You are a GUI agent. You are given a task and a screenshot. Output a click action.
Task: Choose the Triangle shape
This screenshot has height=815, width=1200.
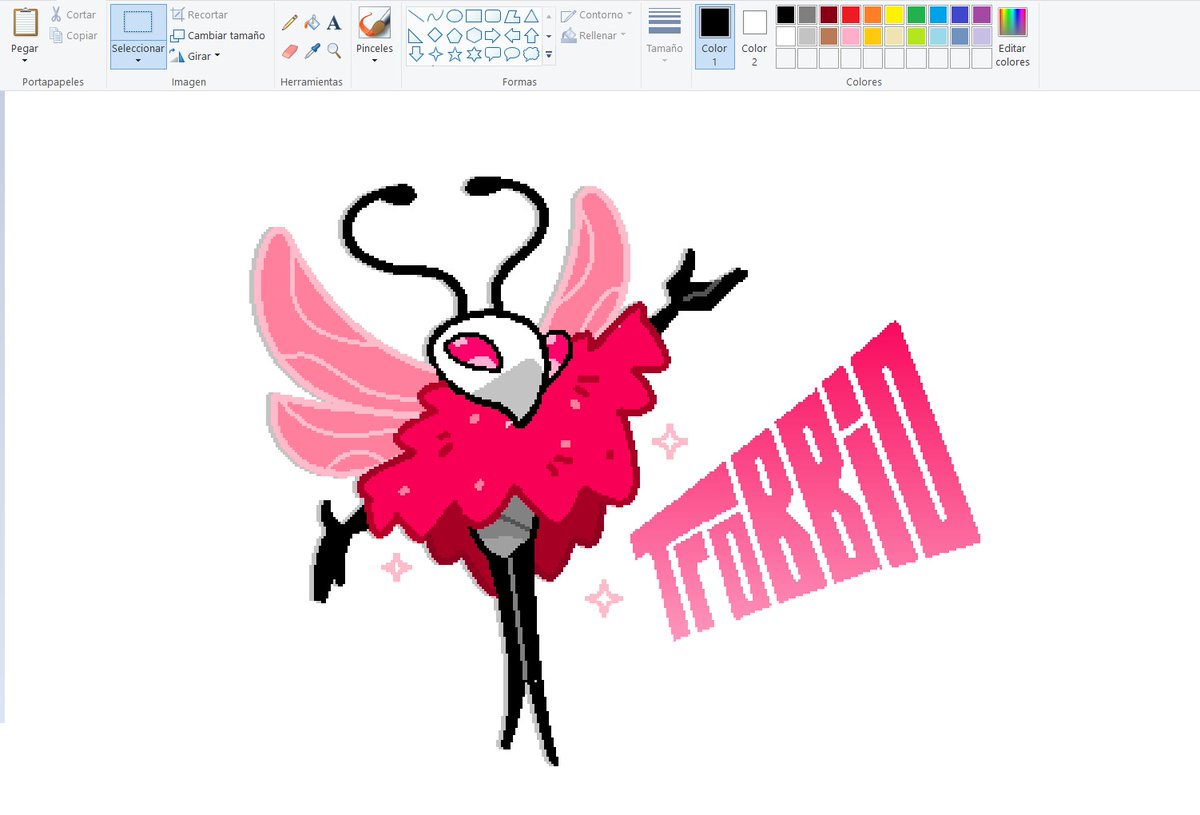[x=530, y=16]
